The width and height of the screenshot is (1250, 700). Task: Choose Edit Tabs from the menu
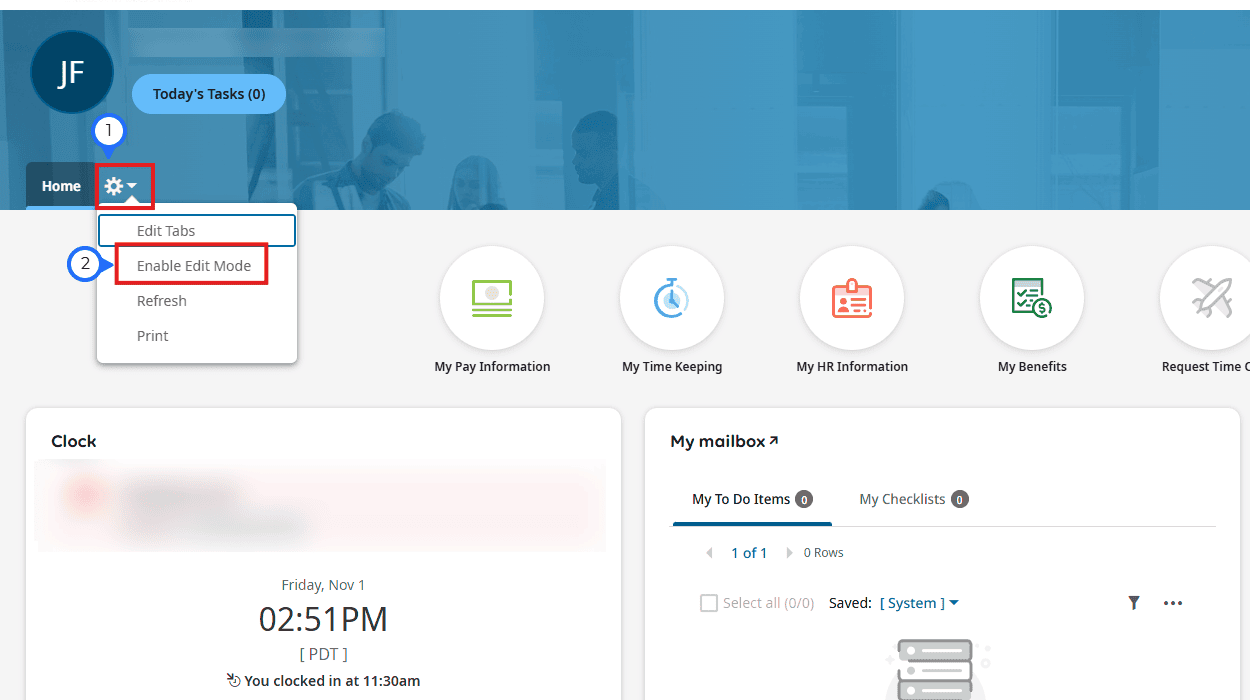[197, 231]
